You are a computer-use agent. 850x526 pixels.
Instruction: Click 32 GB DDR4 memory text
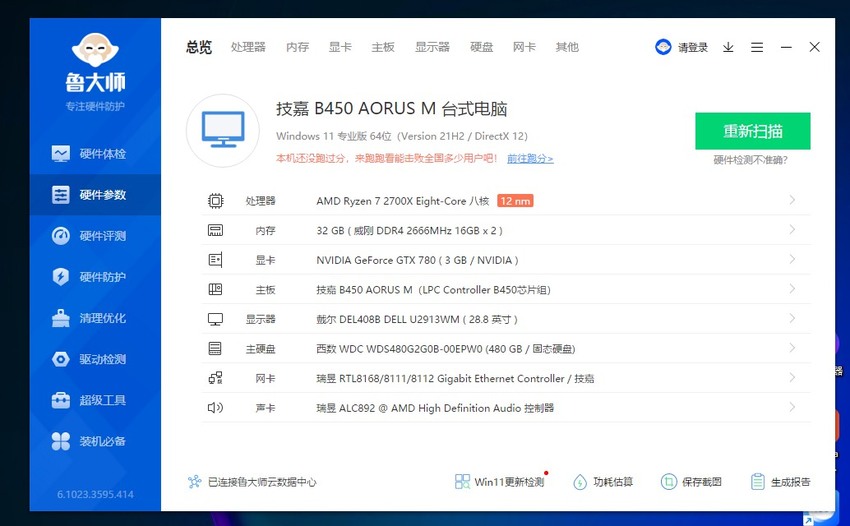(409, 230)
